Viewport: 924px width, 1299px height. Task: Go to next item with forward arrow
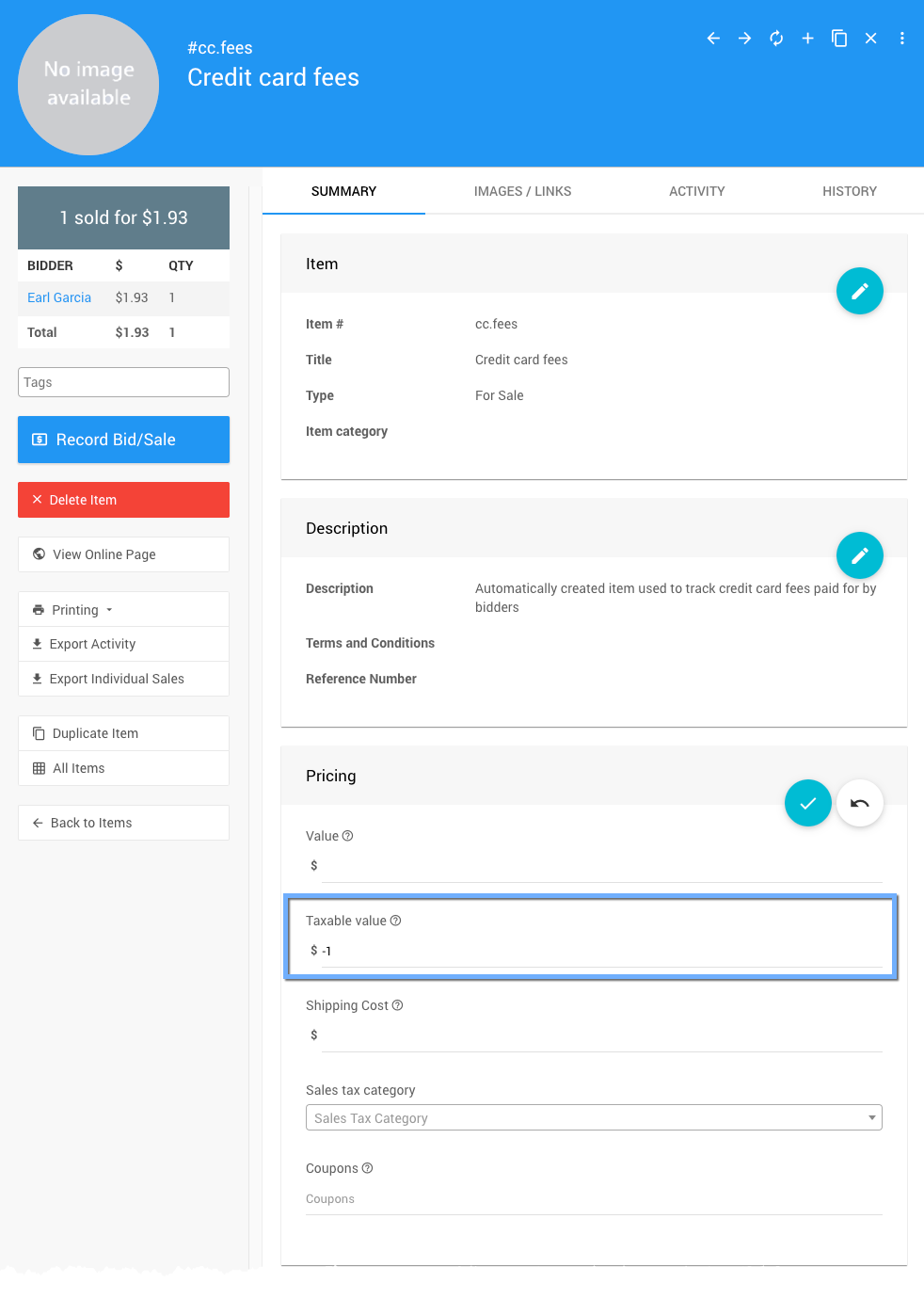744,39
